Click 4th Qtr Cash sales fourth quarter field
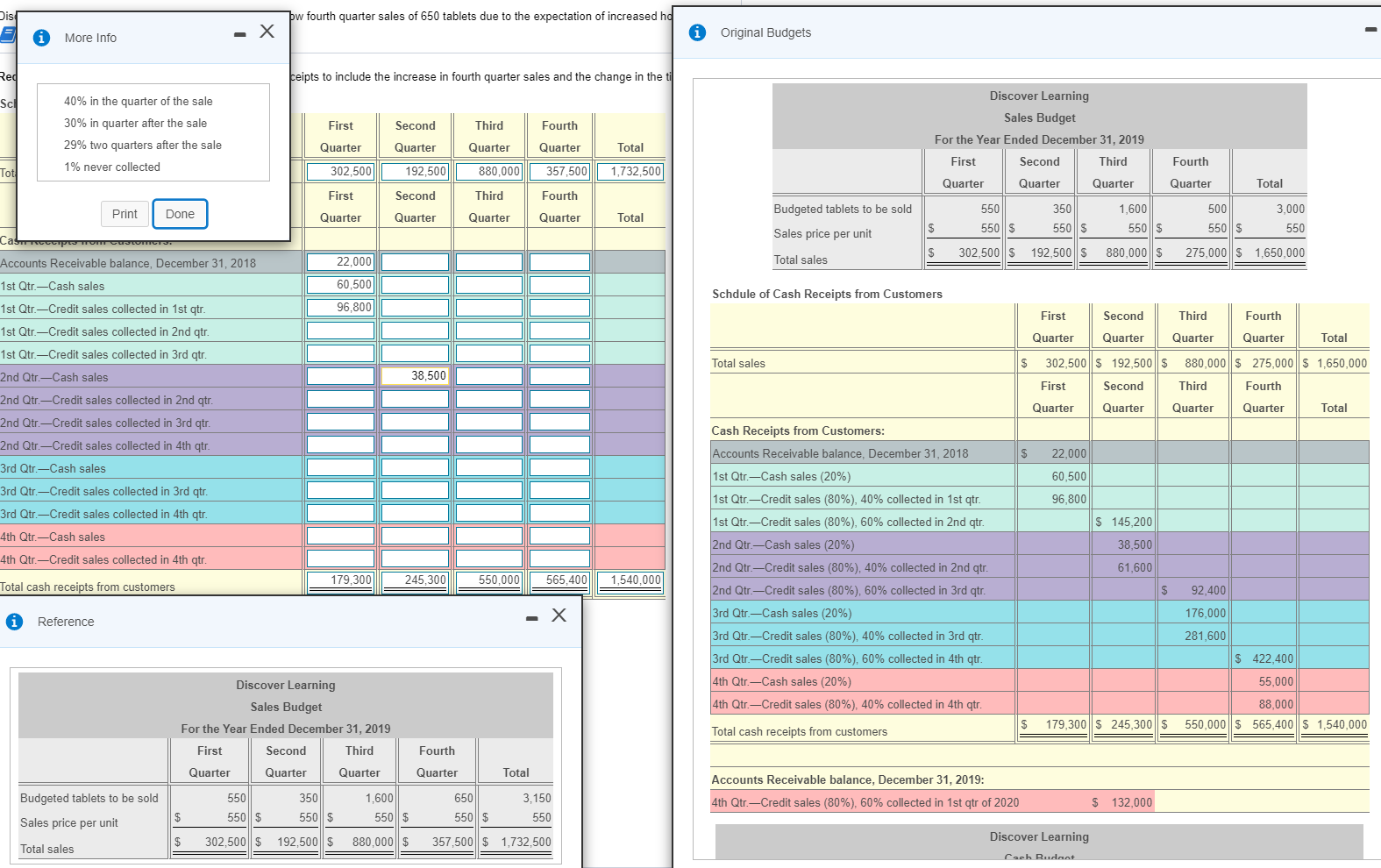Image resolution: width=1381 pixels, height=868 pixels. (x=559, y=535)
